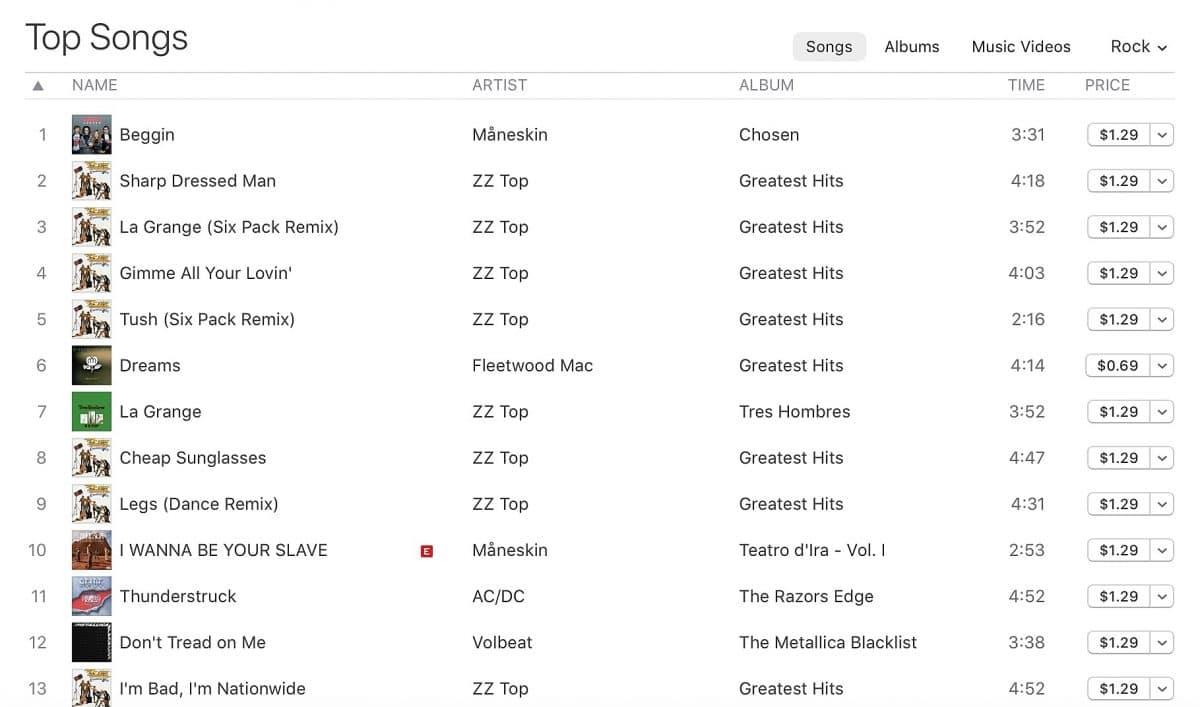Image resolution: width=1200 pixels, height=707 pixels.
Task: Open the Måneskin artist link for Beggin
Action: pyautogui.click(x=510, y=135)
